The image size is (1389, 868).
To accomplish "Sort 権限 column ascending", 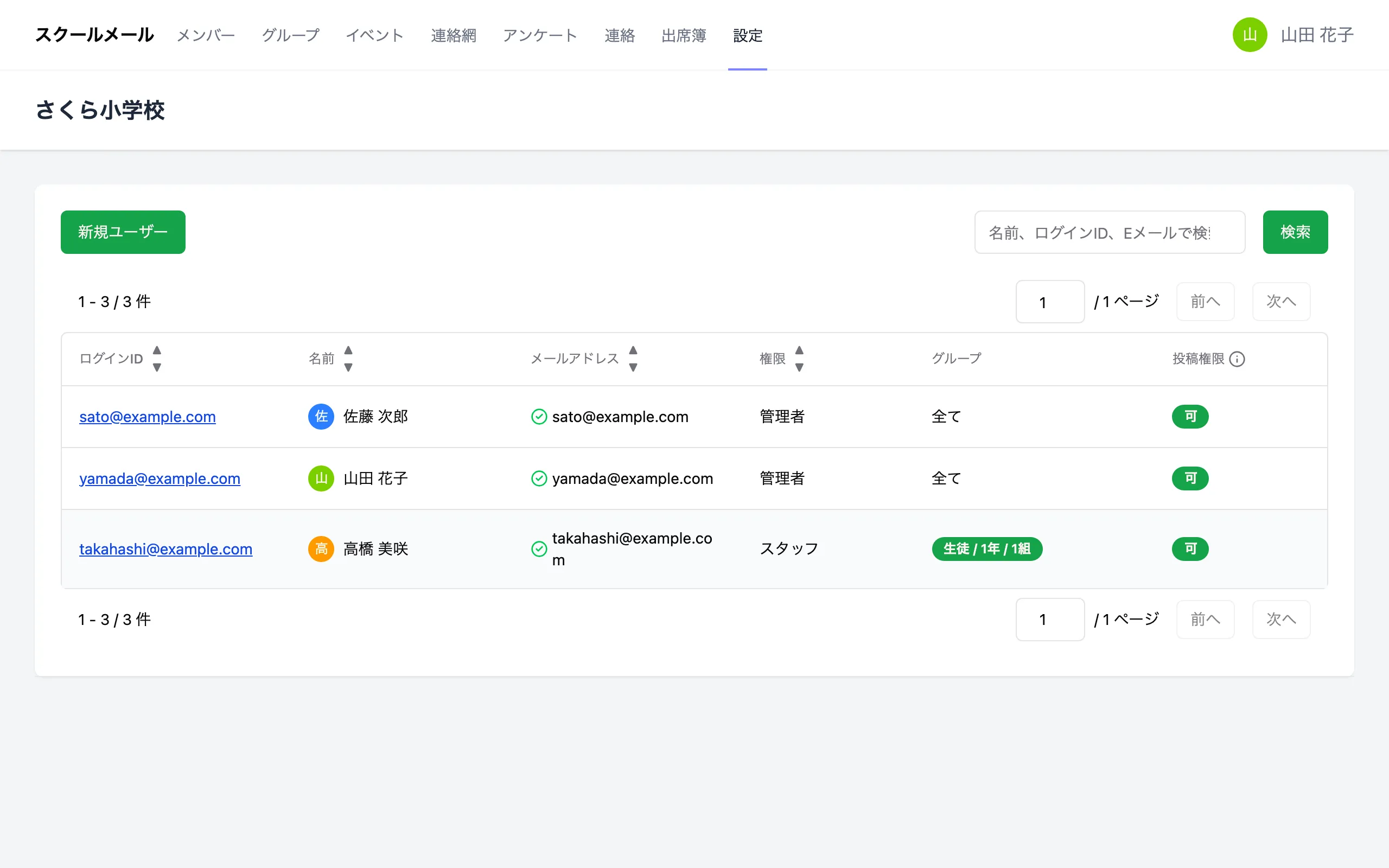I will 799,350.
